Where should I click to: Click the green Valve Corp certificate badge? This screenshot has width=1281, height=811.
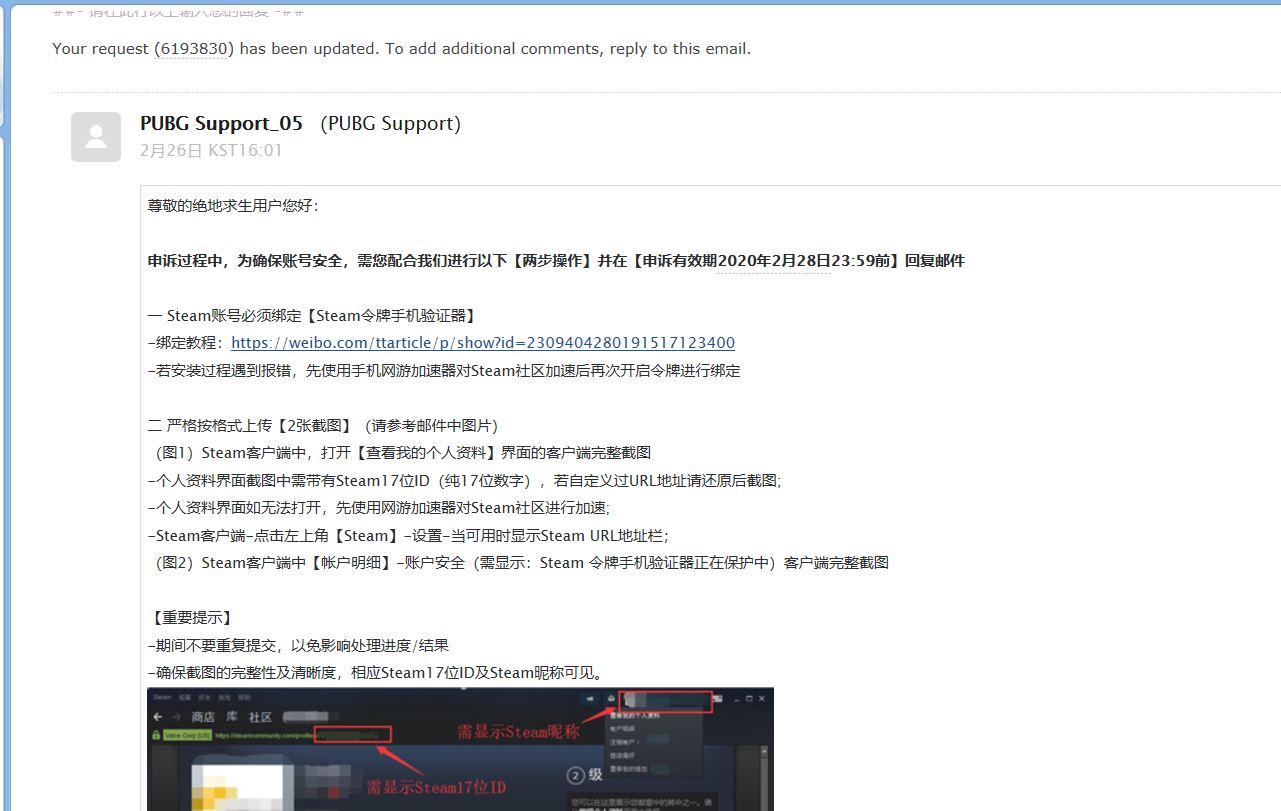point(188,734)
